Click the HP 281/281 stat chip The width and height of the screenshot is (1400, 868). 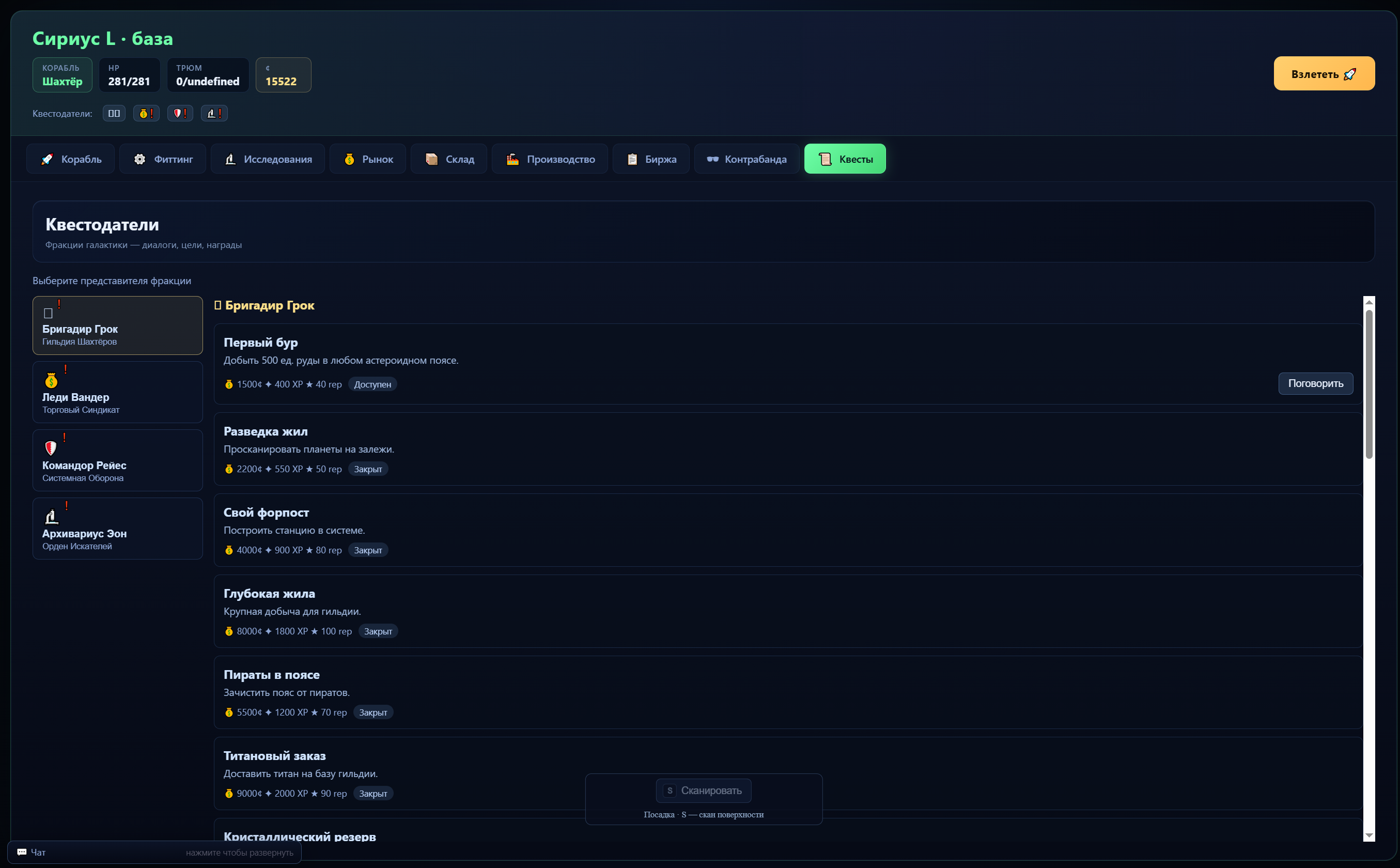pos(129,74)
